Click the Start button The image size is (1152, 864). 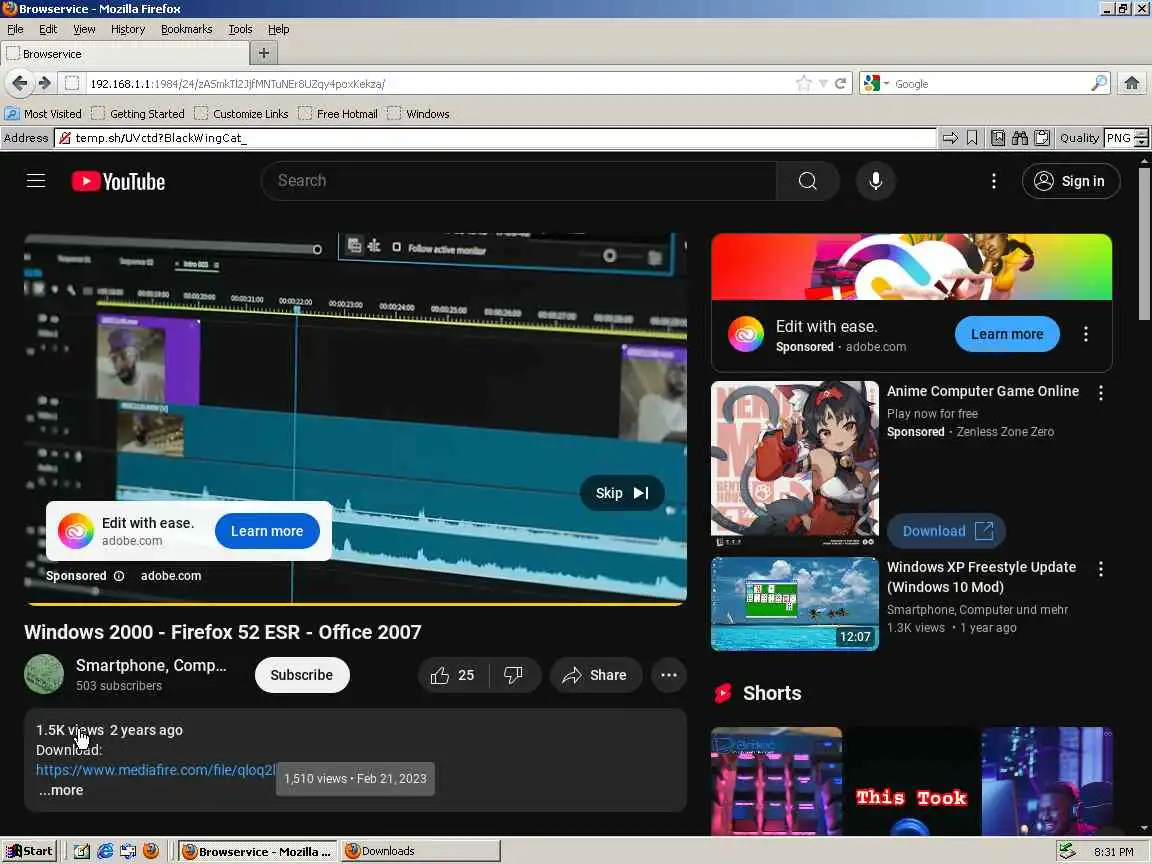click(29, 851)
